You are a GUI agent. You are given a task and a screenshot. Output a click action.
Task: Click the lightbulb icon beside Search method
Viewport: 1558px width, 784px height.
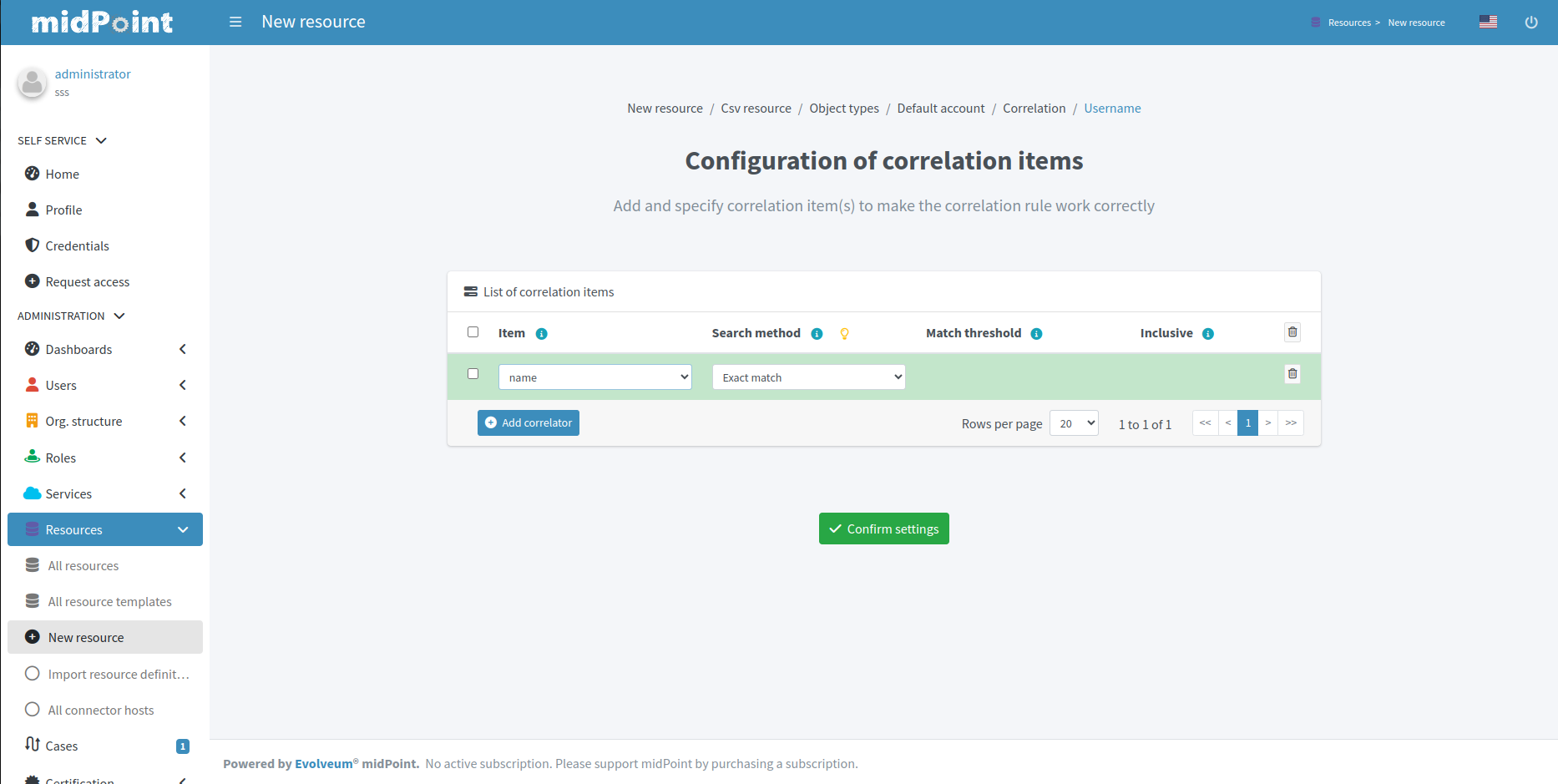[x=844, y=333]
